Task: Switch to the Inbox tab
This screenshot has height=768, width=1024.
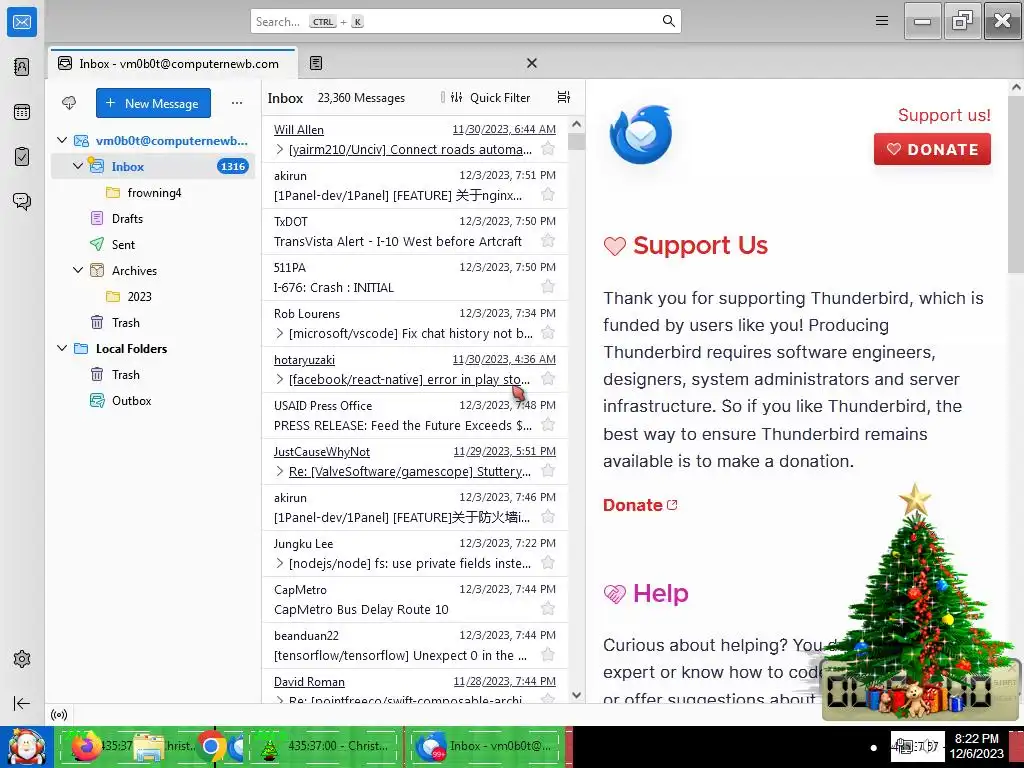Action: point(173,63)
